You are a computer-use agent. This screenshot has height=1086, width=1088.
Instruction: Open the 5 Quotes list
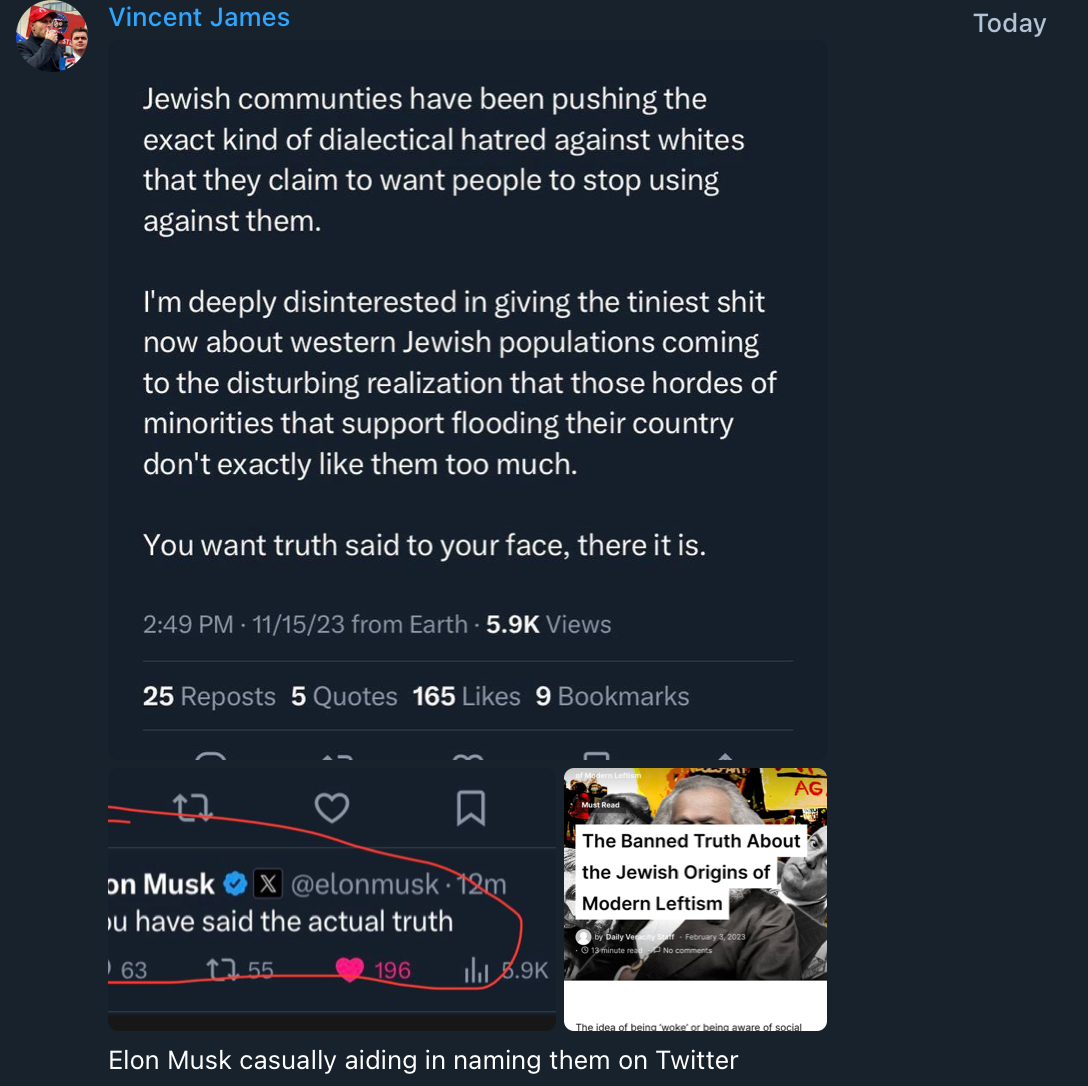(343, 696)
